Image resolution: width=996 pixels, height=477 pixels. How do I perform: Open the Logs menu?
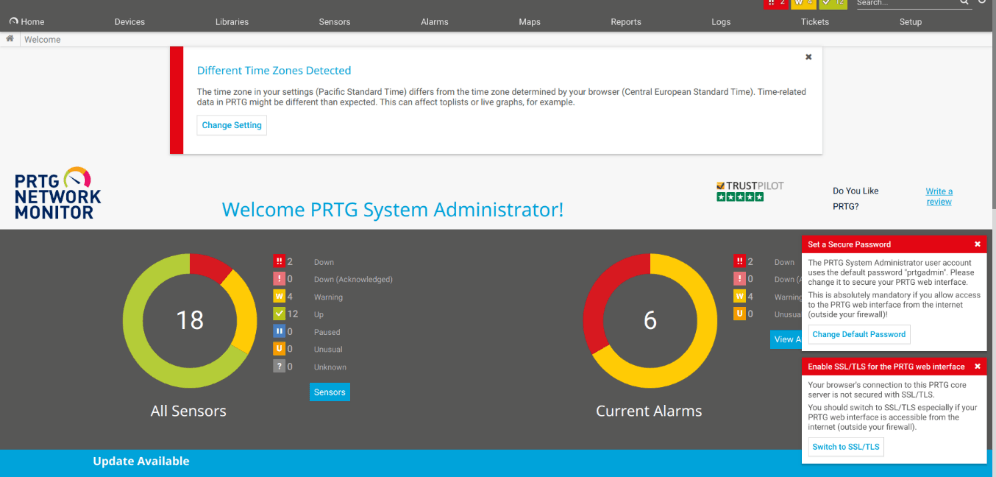pyautogui.click(x=721, y=22)
